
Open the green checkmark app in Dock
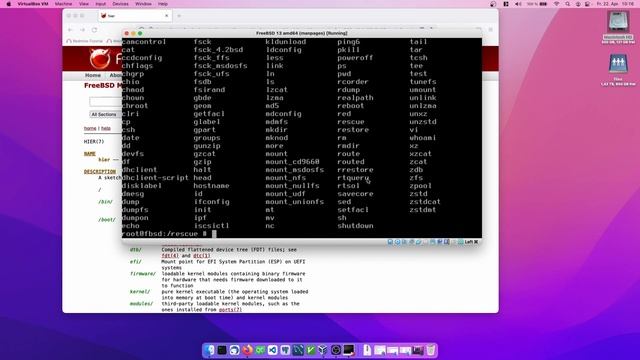pyautogui.click(x=311, y=350)
